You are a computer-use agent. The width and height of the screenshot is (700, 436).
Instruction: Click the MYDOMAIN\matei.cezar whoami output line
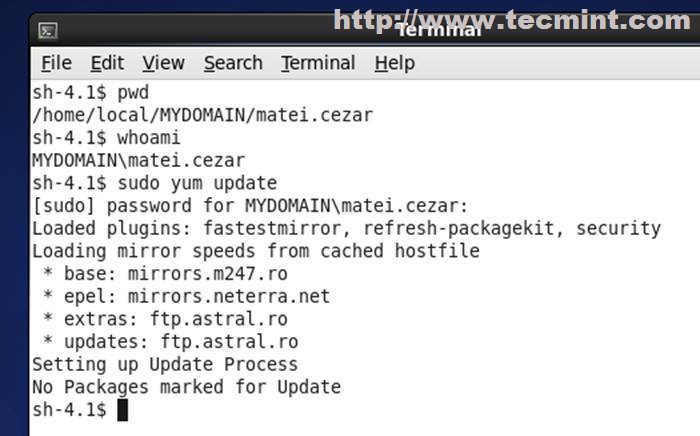138,160
